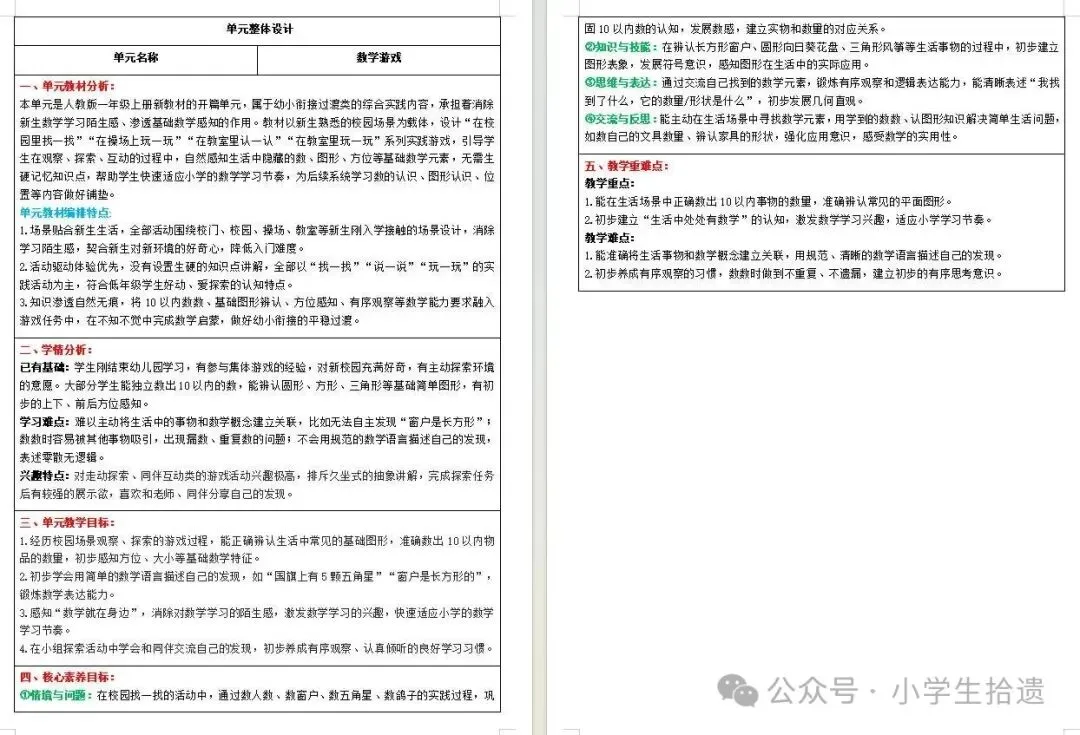Click the line starting "2.活动驱动体验优先"
1080x735 pixels.
[x=257, y=267]
